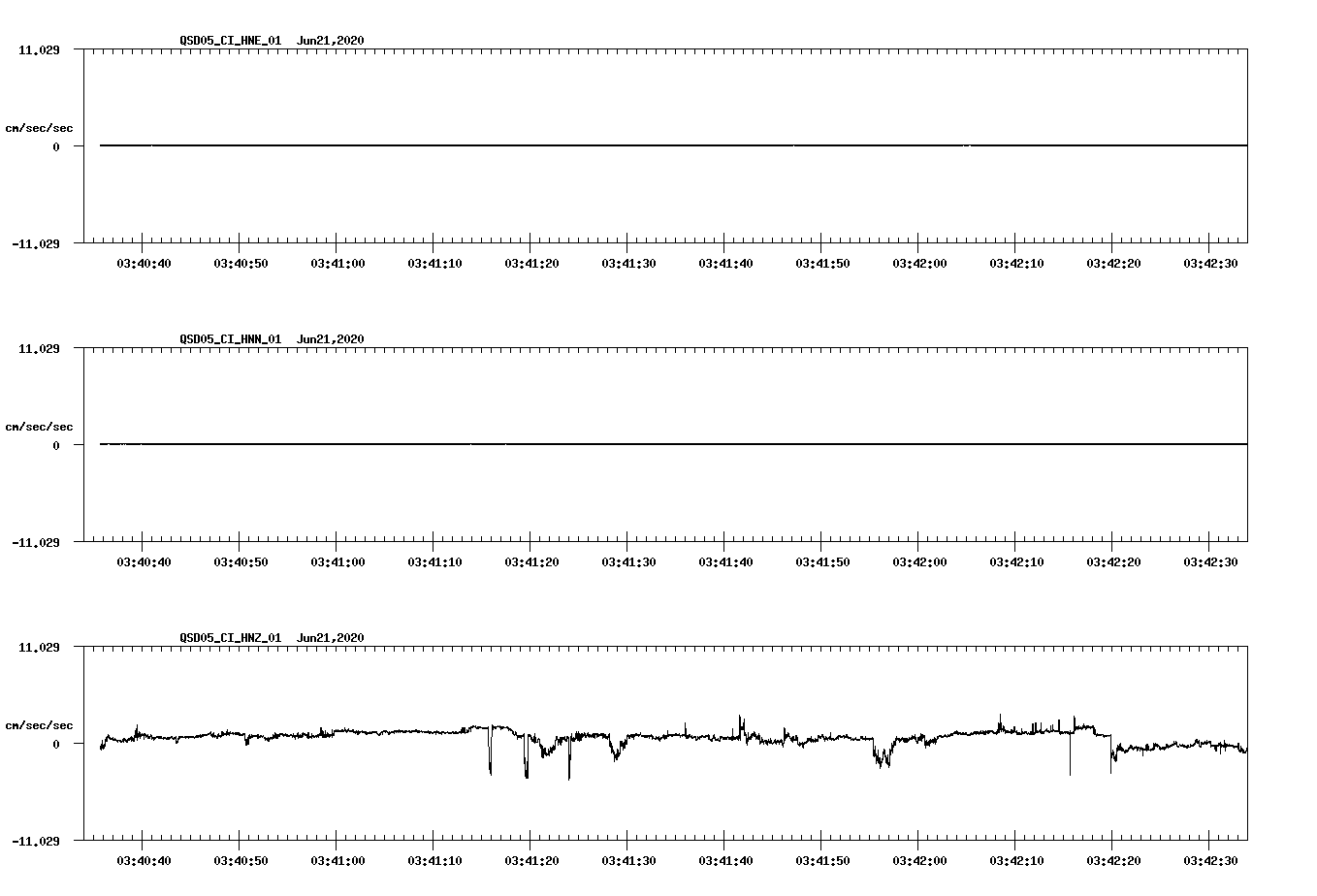Click the 03:41:20 time label under the HNE plot
The height and width of the screenshot is (896, 1317).
[x=531, y=264]
